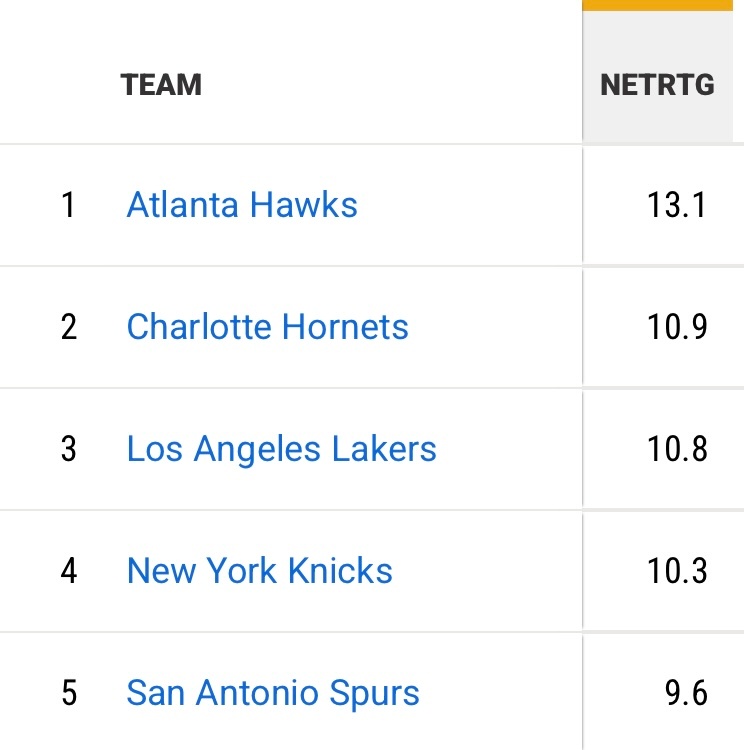Select the Spurs 9.6 net rating cell
The width and height of the screenshot is (744, 750).
point(685,693)
